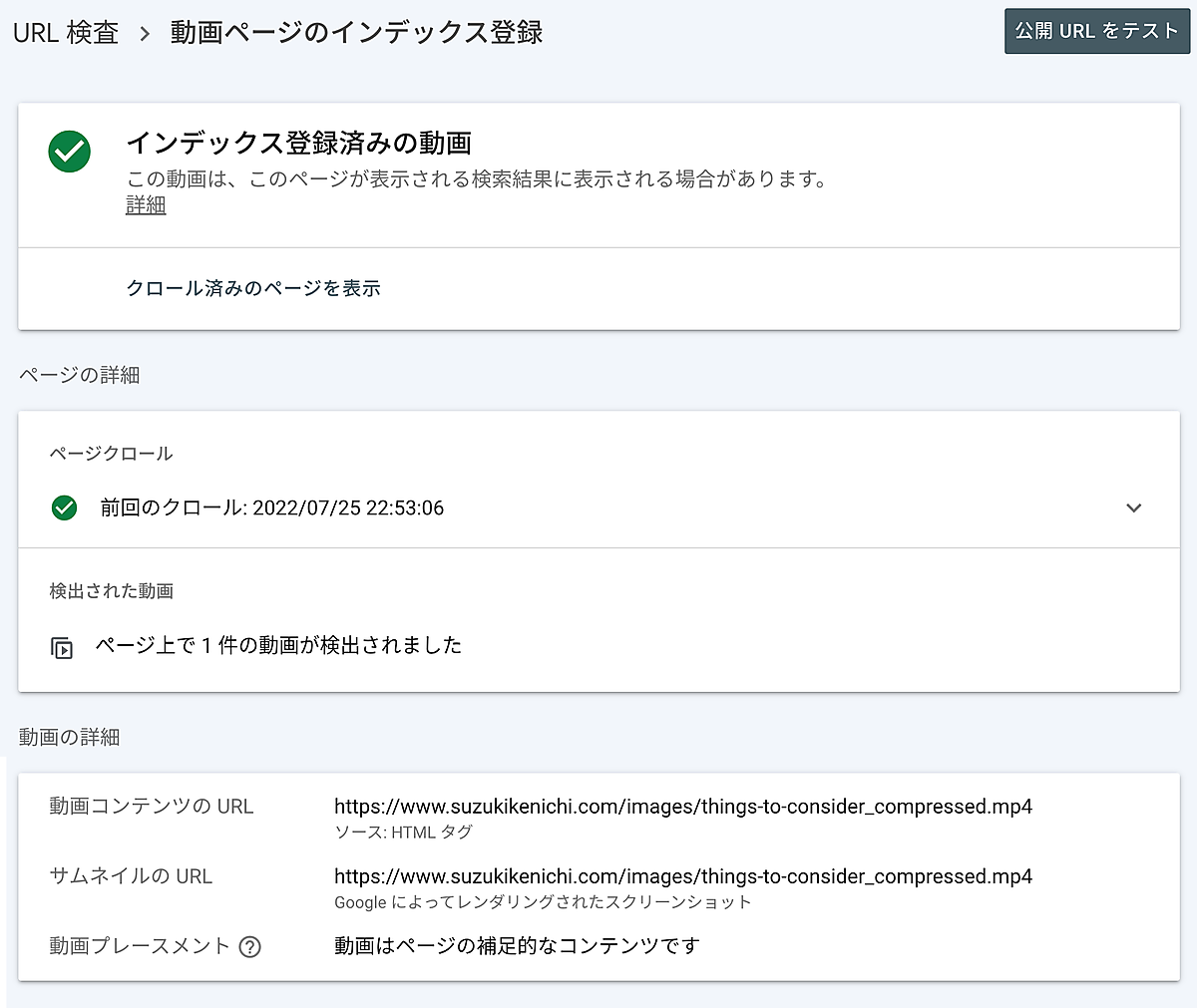
Task: Go back to URL 検査 breadcrumb
Action: coord(66,32)
